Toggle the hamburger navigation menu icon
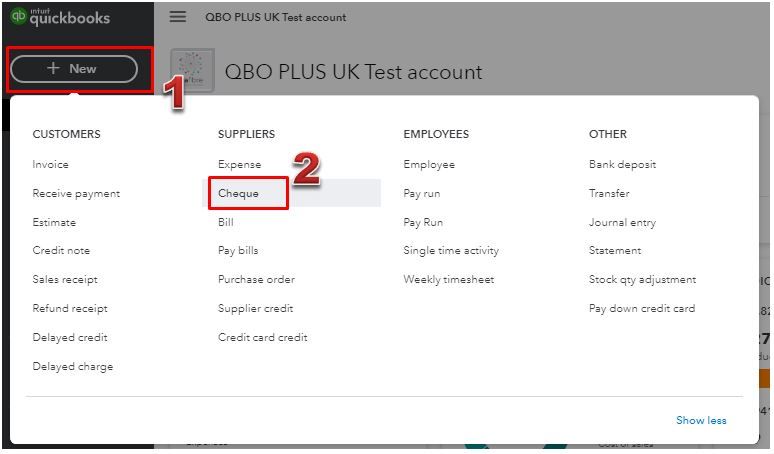The height and width of the screenshot is (454, 774). point(178,17)
